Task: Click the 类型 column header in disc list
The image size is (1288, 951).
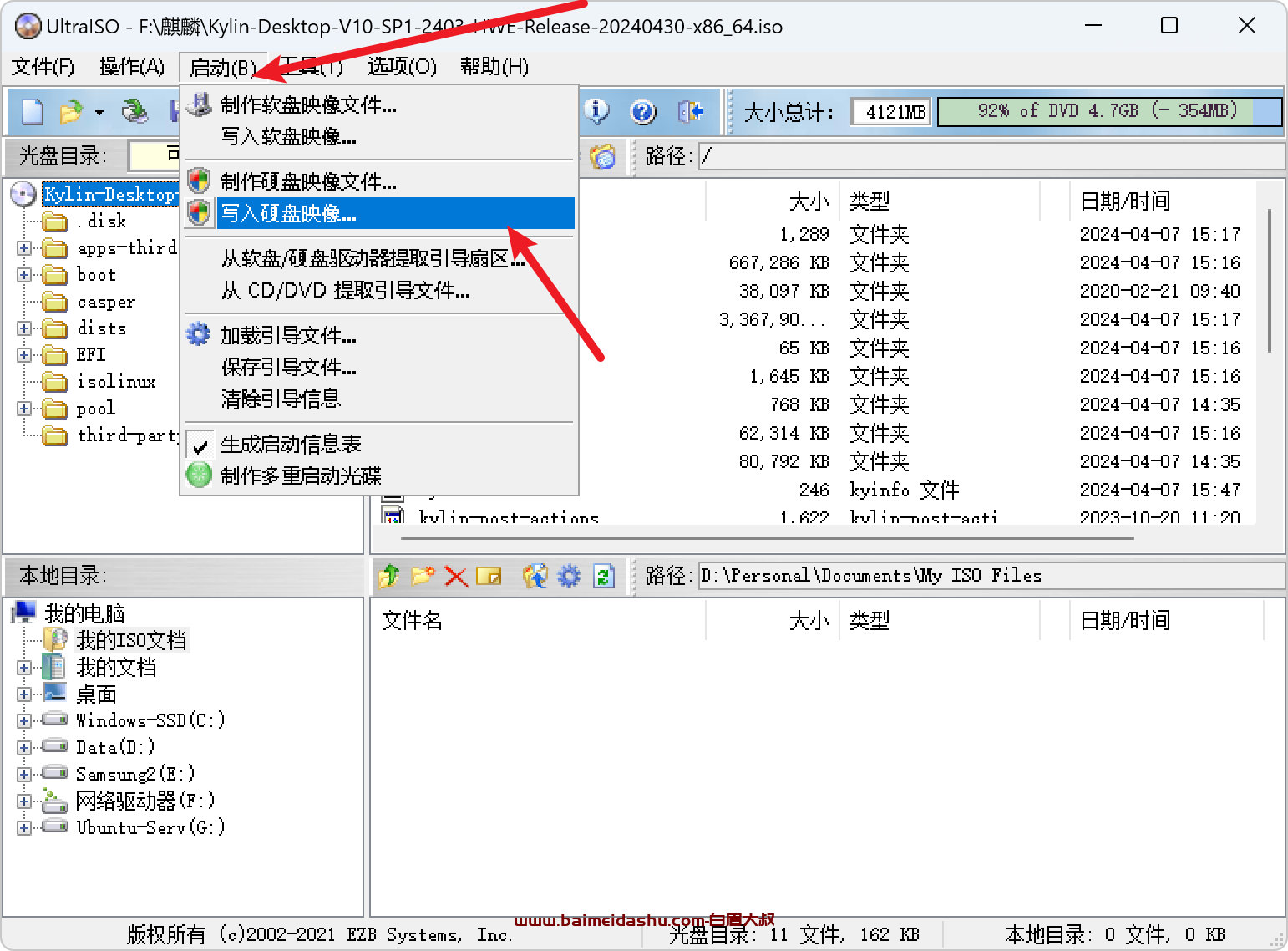Action: point(870,201)
